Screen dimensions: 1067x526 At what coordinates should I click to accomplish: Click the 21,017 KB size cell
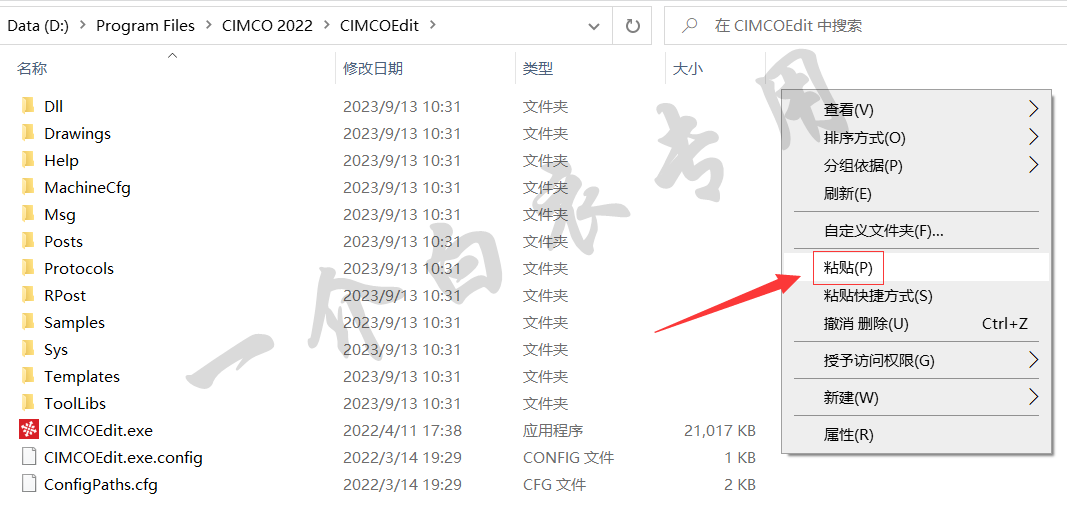[x=720, y=430]
